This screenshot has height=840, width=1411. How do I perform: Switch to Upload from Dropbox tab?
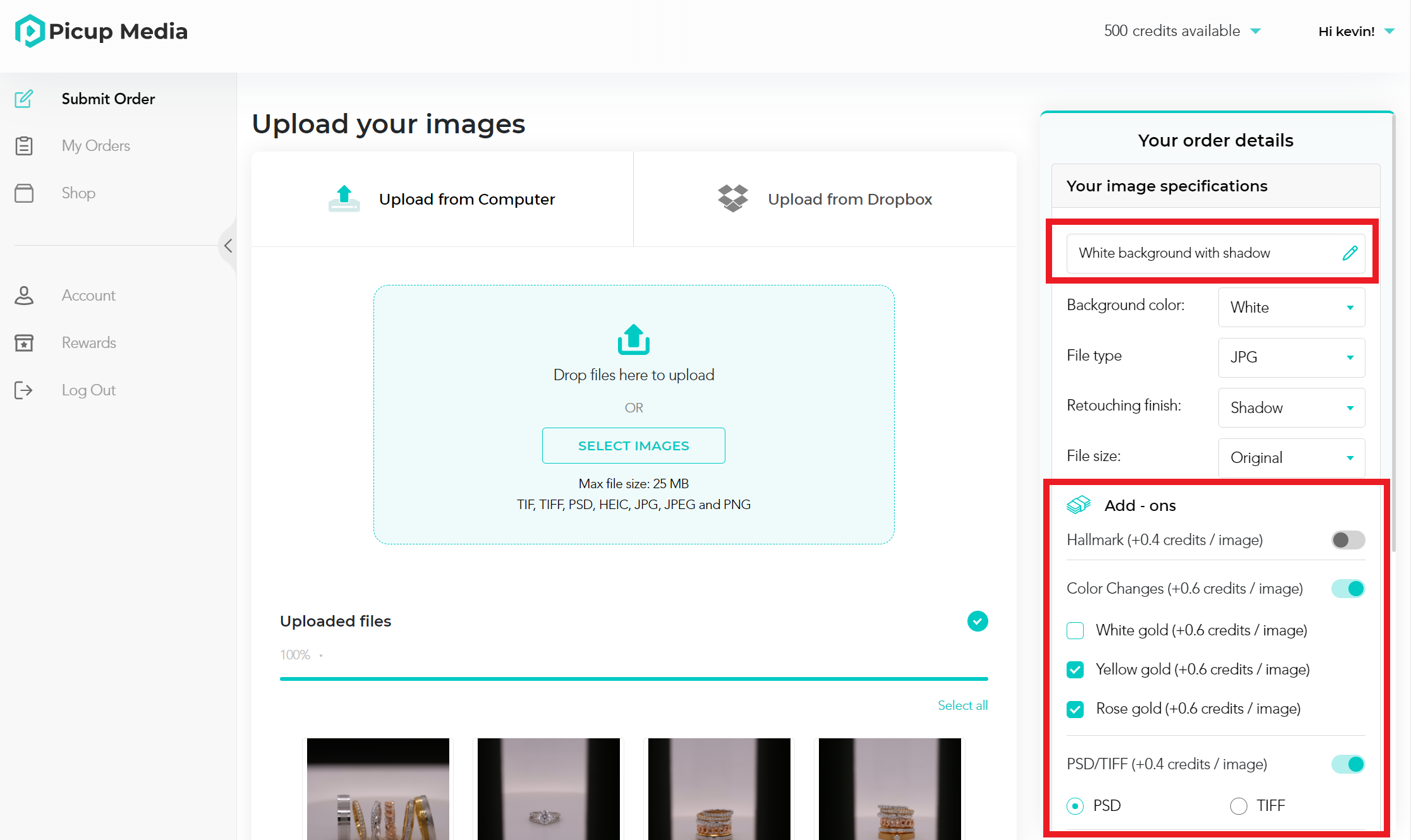[825, 199]
